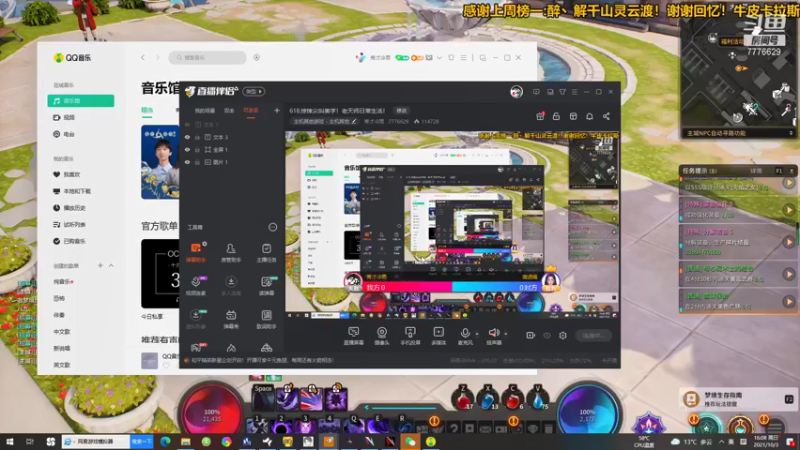Open WeChat from the Windows taskbar

[x=410, y=441]
